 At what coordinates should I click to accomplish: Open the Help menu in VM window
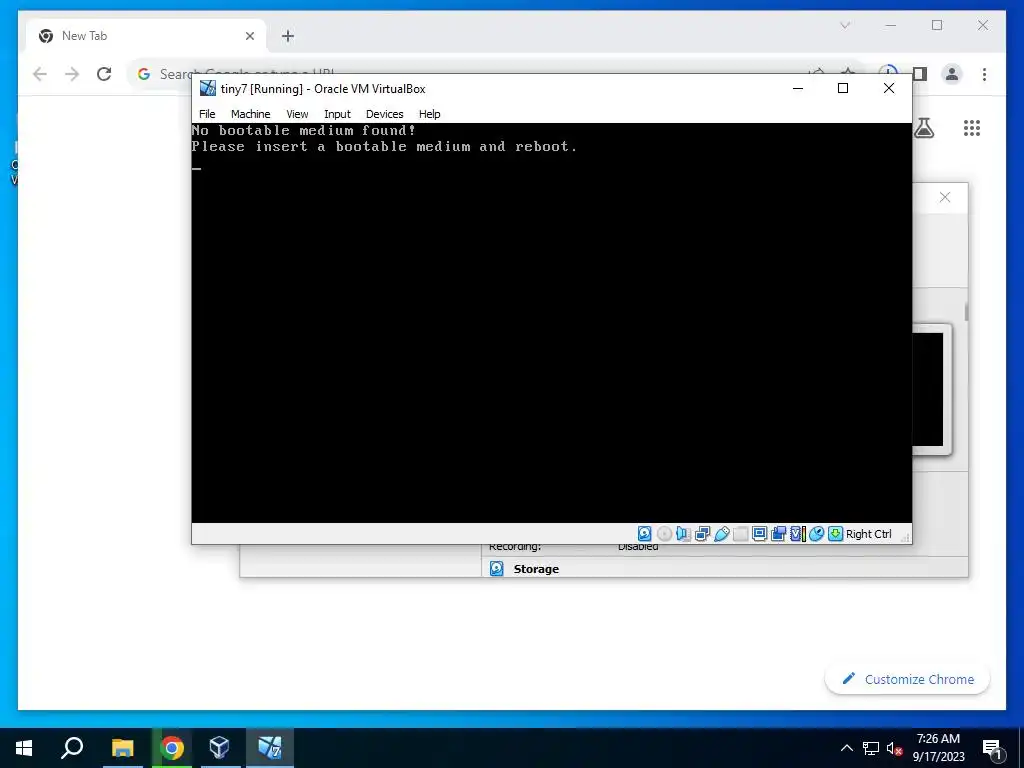pyautogui.click(x=430, y=114)
